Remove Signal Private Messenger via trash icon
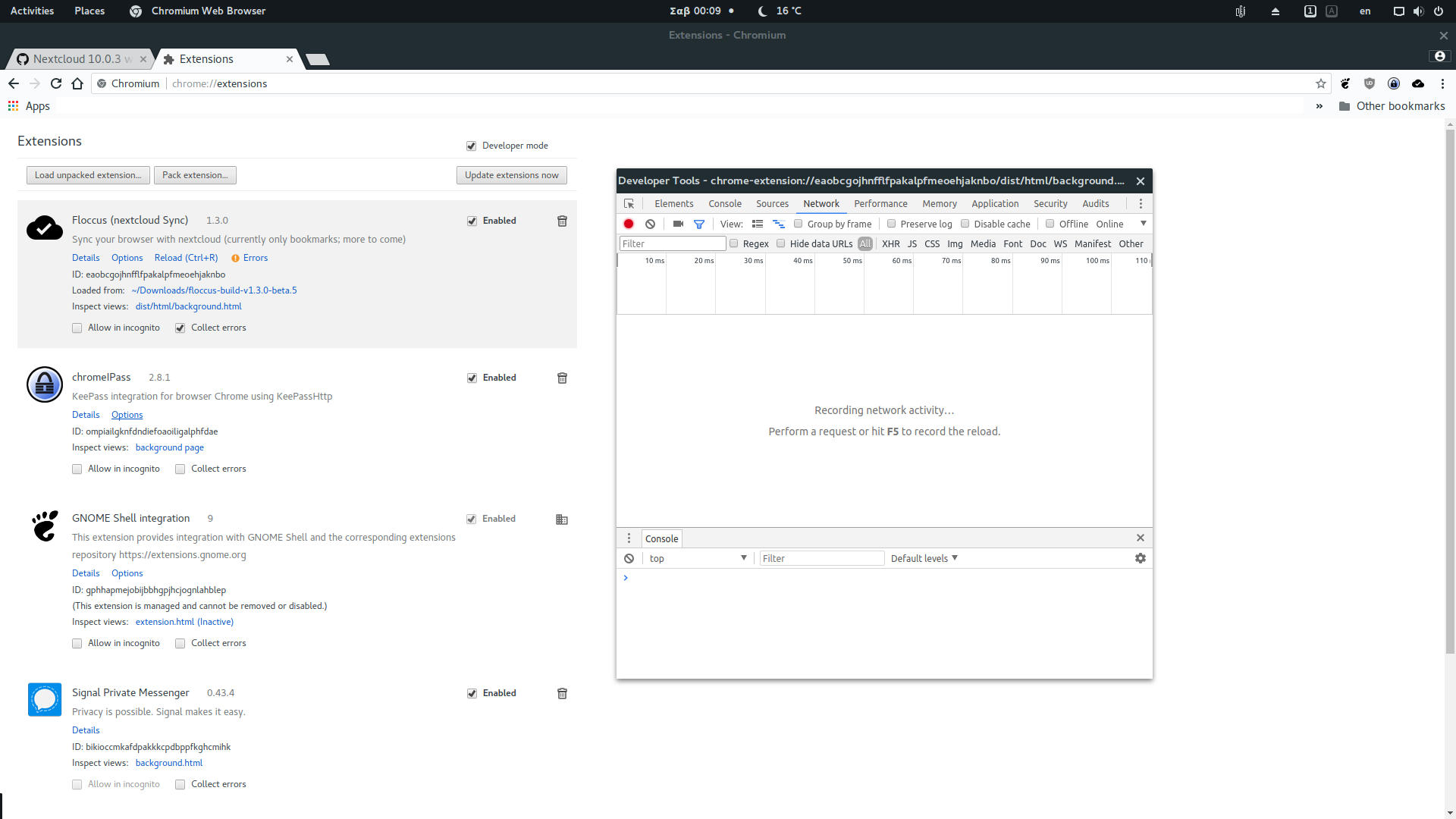Image resolution: width=1456 pixels, height=819 pixels. [562, 693]
